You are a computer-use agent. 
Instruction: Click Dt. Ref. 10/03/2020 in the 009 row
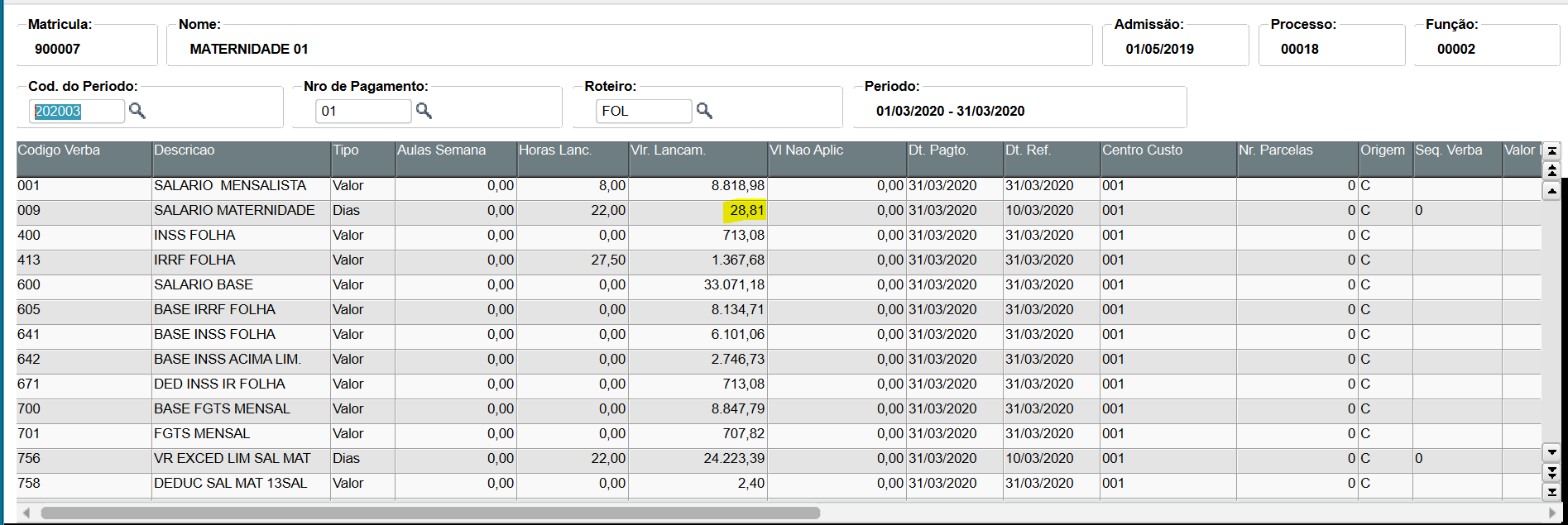[x=1039, y=211]
